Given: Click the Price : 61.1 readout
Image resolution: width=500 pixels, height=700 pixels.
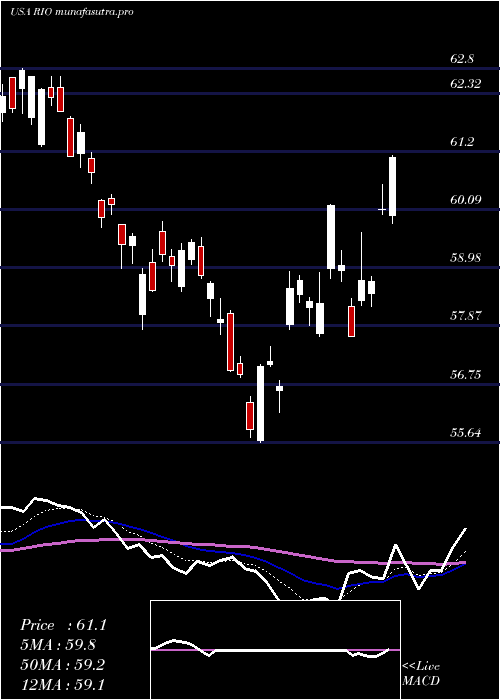Looking at the screenshot, I should coord(63,625).
